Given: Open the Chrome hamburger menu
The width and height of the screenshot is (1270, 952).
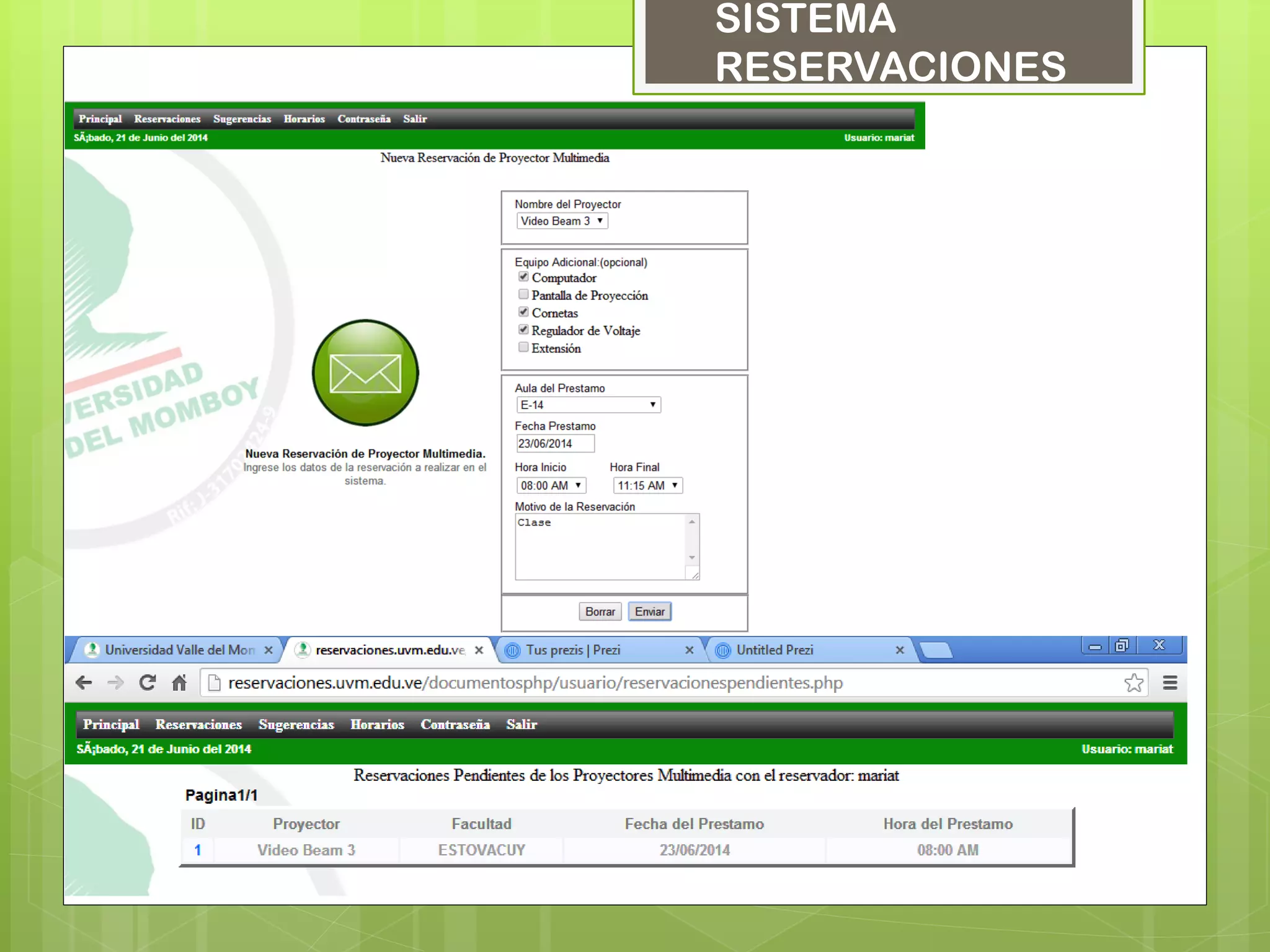Looking at the screenshot, I should tap(1170, 683).
